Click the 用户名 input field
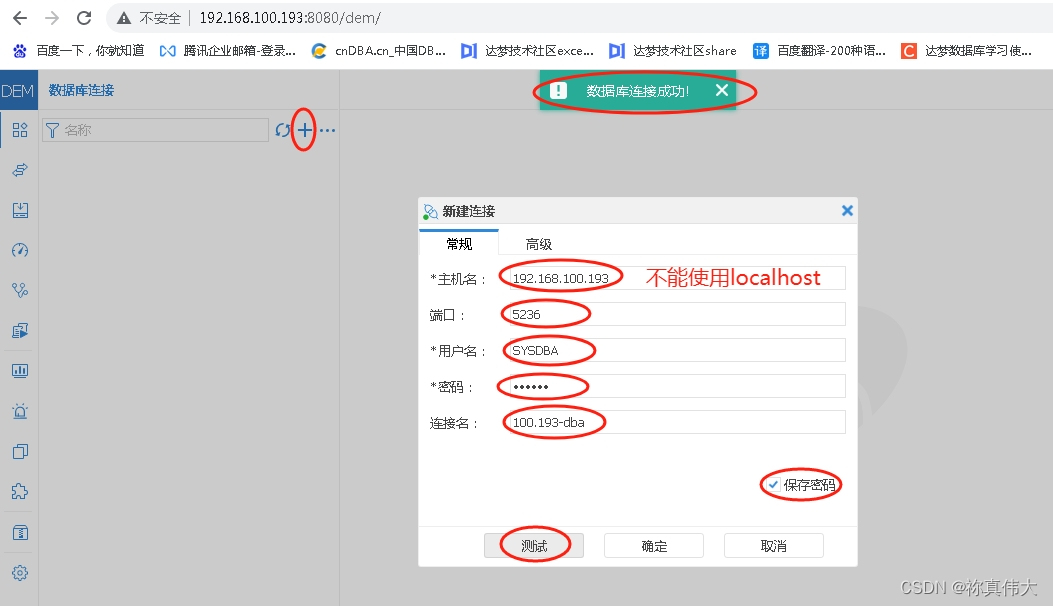The image size is (1053, 606). pos(677,351)
